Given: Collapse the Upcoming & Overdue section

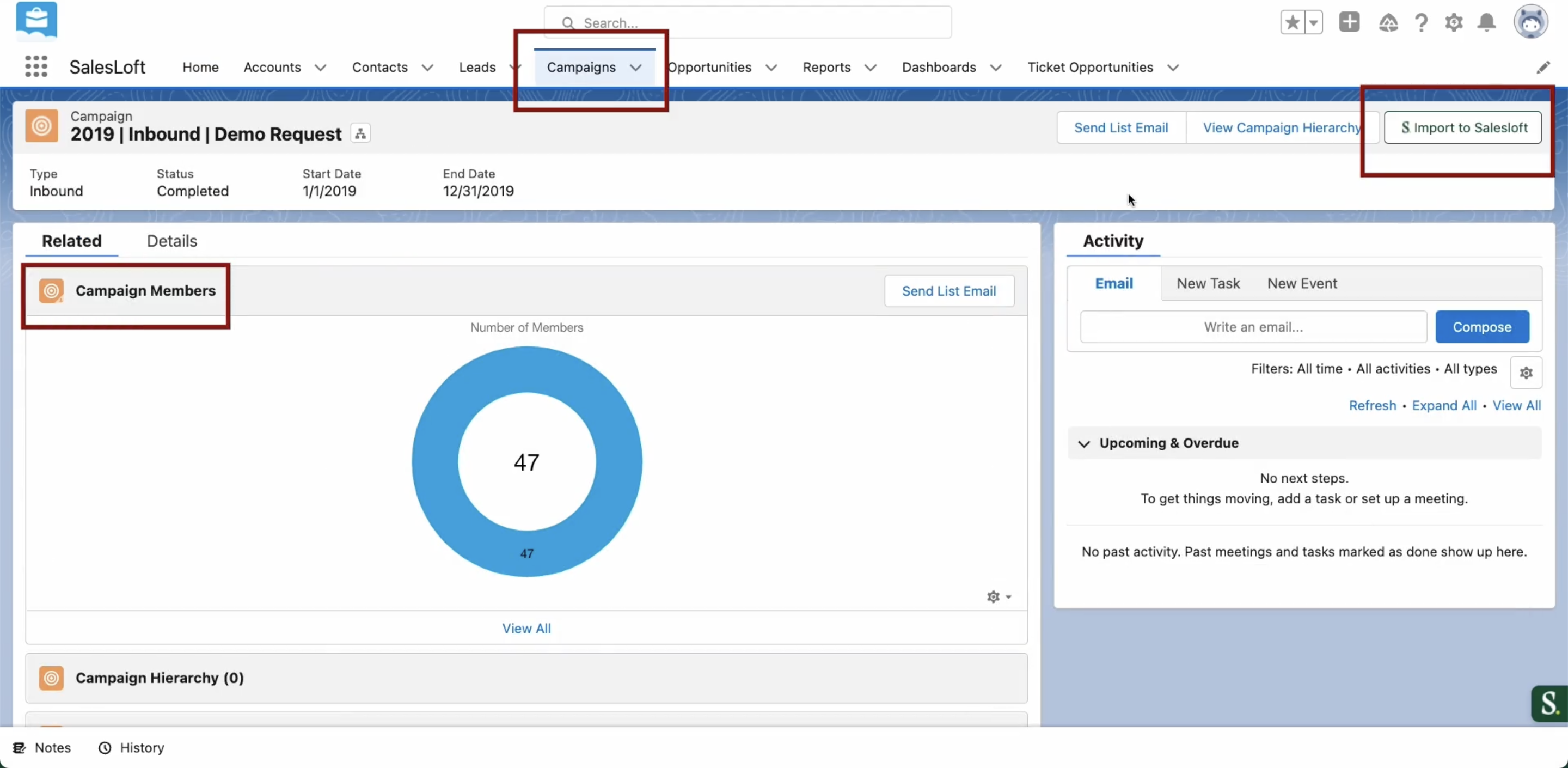Looking at the screenshot, I should [1083, 443].
